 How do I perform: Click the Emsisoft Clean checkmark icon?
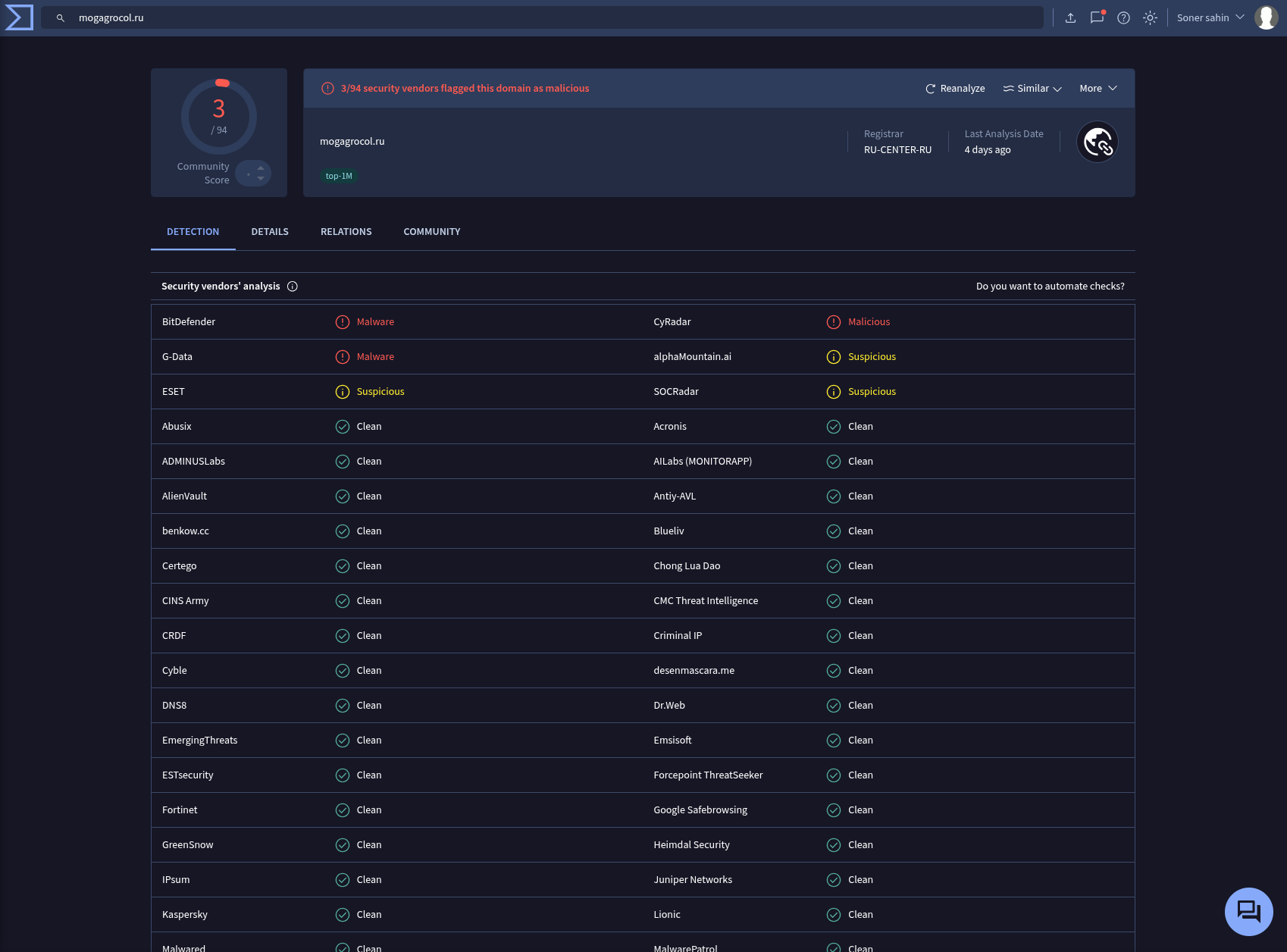834,741
